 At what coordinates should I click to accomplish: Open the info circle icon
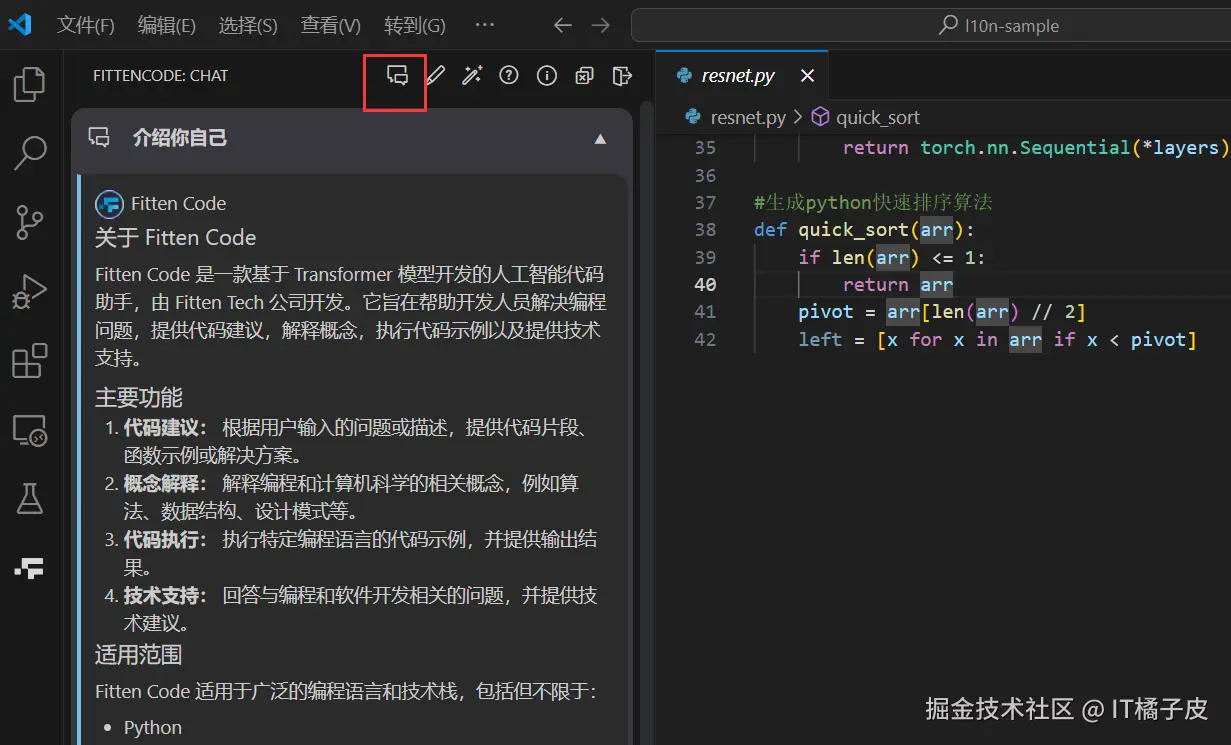click(546, 75)
